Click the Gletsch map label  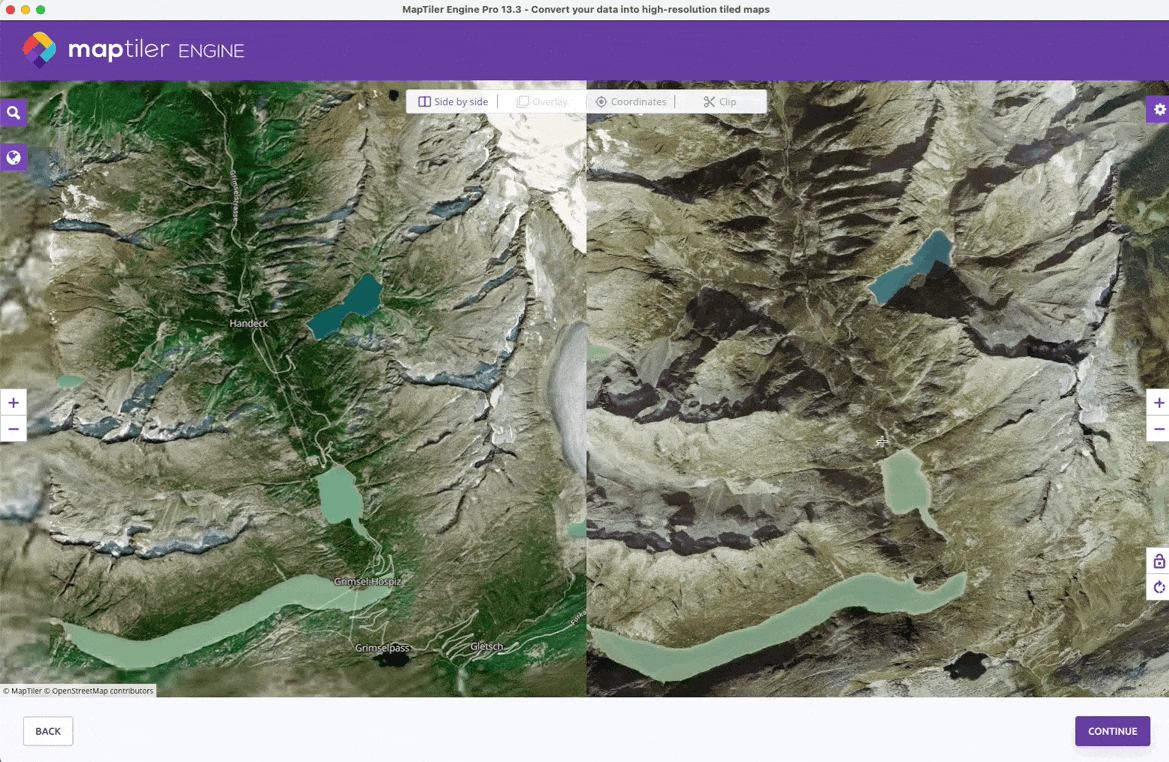487,646
